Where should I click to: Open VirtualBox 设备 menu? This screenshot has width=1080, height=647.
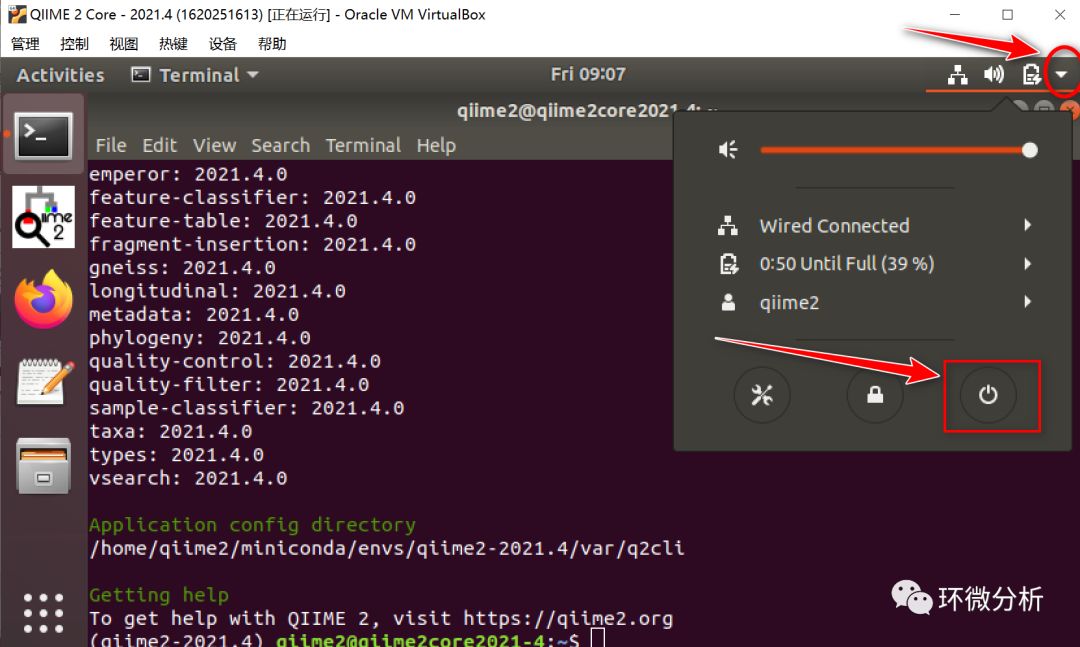pyautogui.click(x=222, y=44)
